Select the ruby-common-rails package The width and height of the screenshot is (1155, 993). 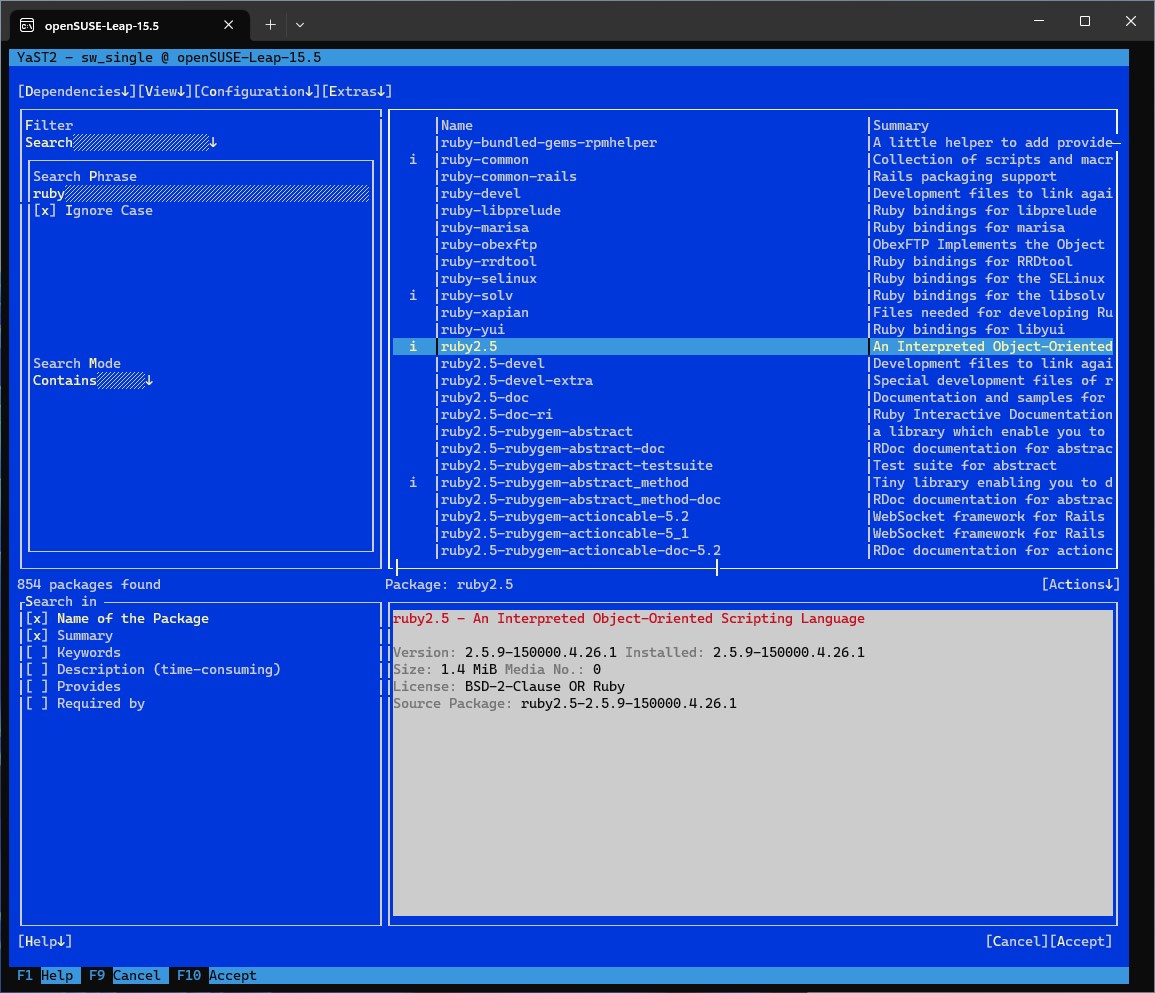click(x=754, y=176)
